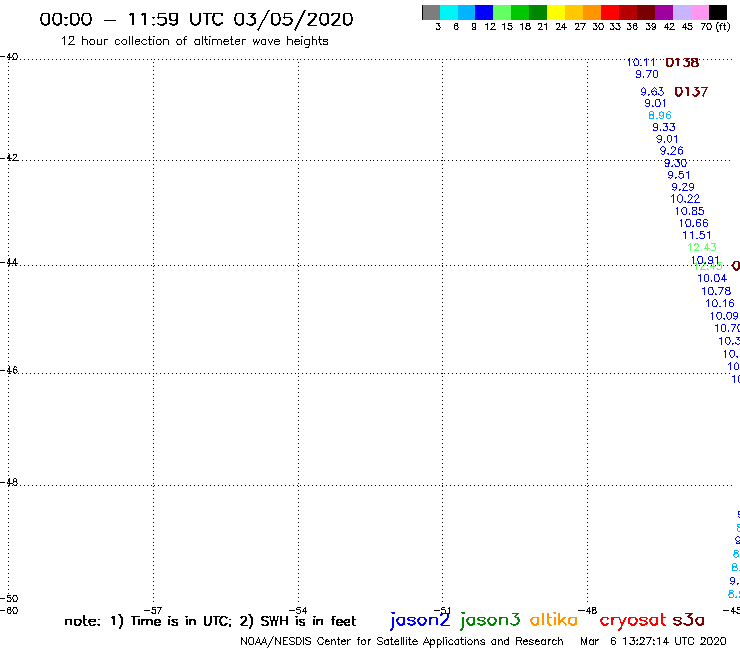Image resolution: width=740 pixels, height=650 pixels.
Task: Click the gray swatch in the wave-height legend
Action: [431, 12]
